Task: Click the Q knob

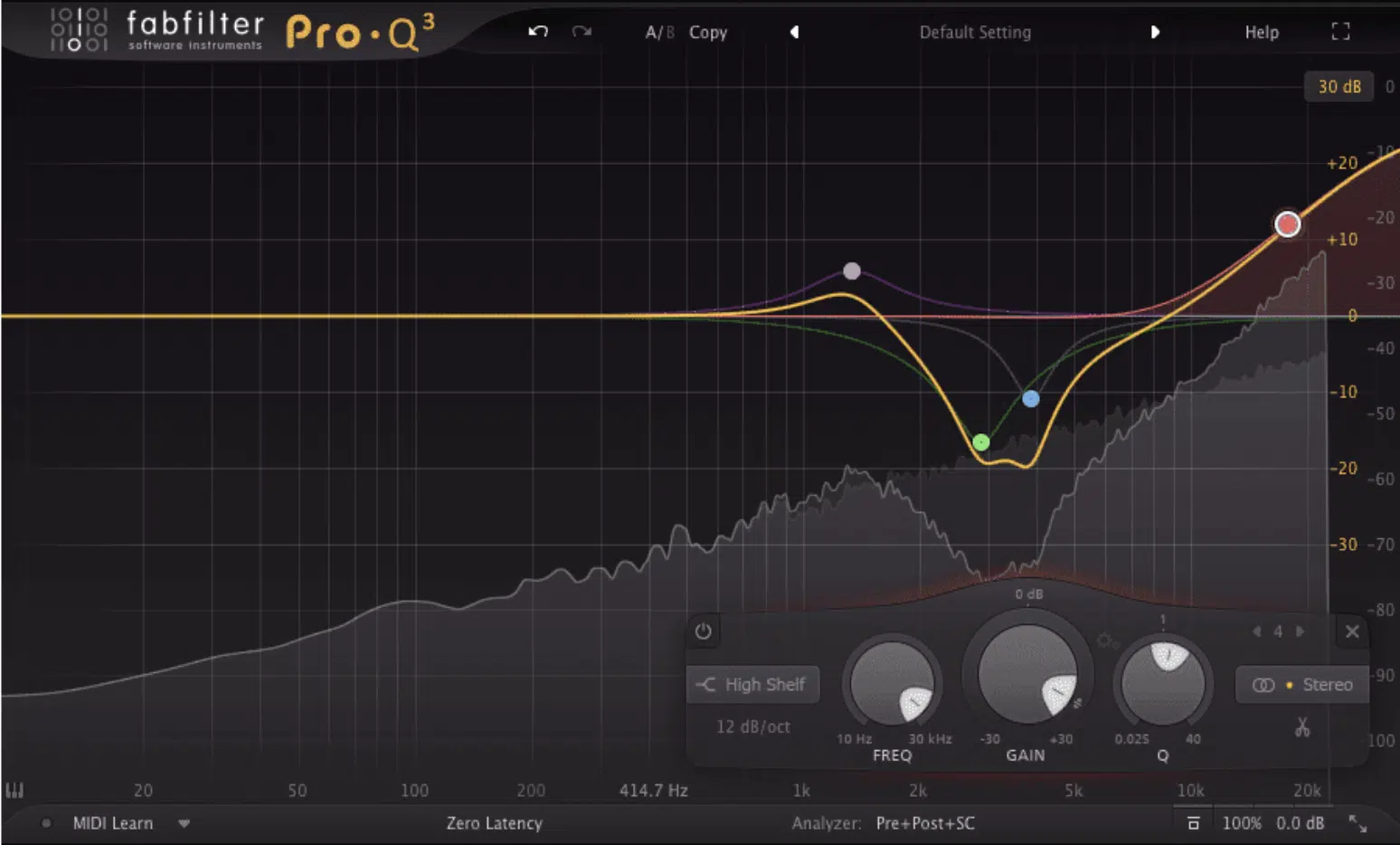Action: coord(1163,683)
